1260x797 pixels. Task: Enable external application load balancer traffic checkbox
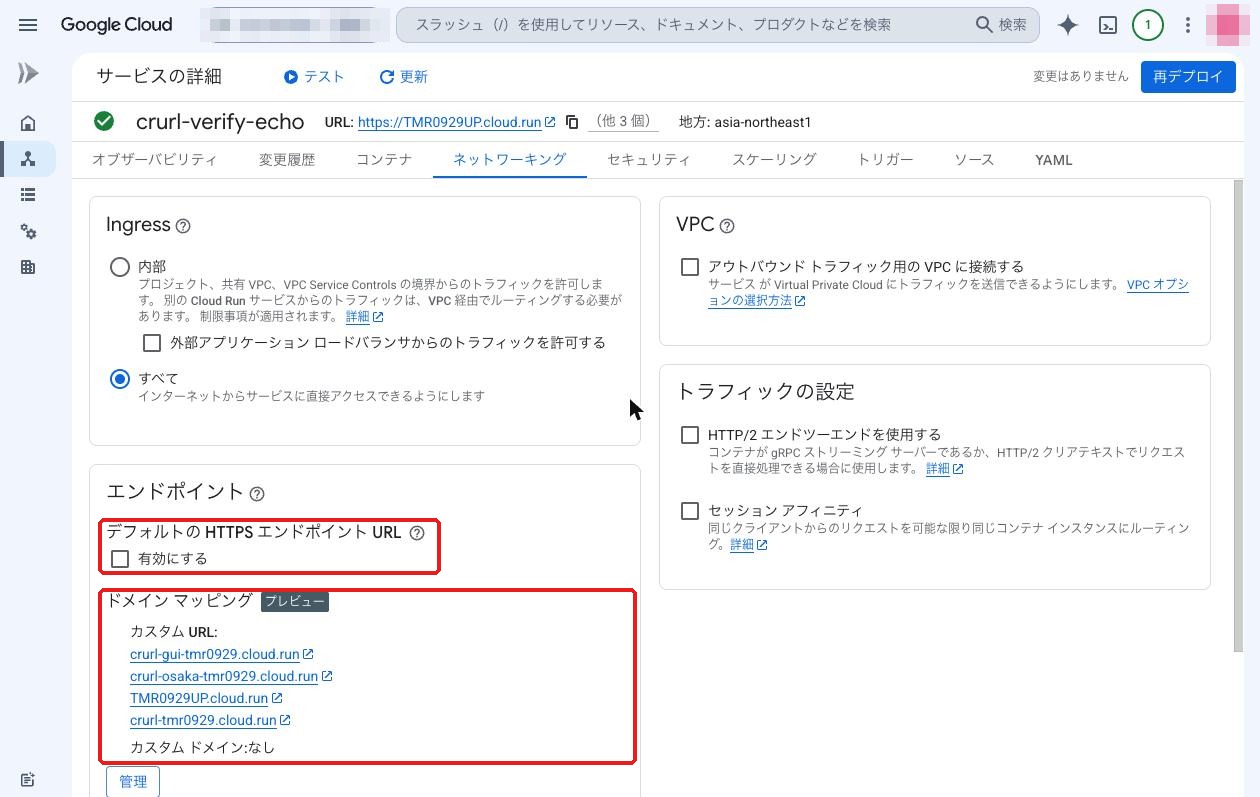pos(152,343)
